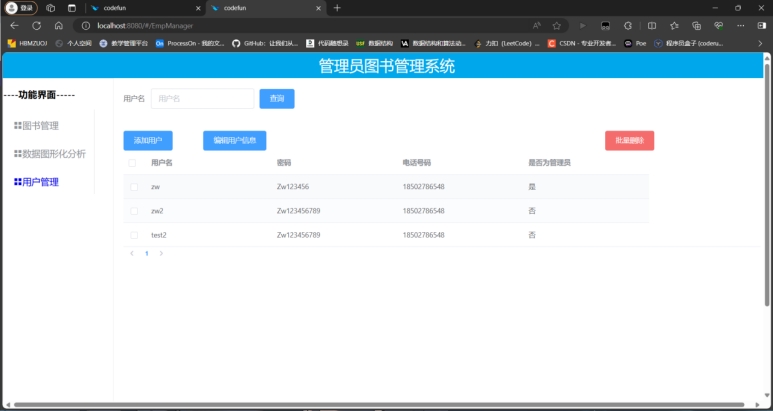Click the 添加用户 button
Image resolution: width=773 pixels, height=411 pixels.
(148, 141)
